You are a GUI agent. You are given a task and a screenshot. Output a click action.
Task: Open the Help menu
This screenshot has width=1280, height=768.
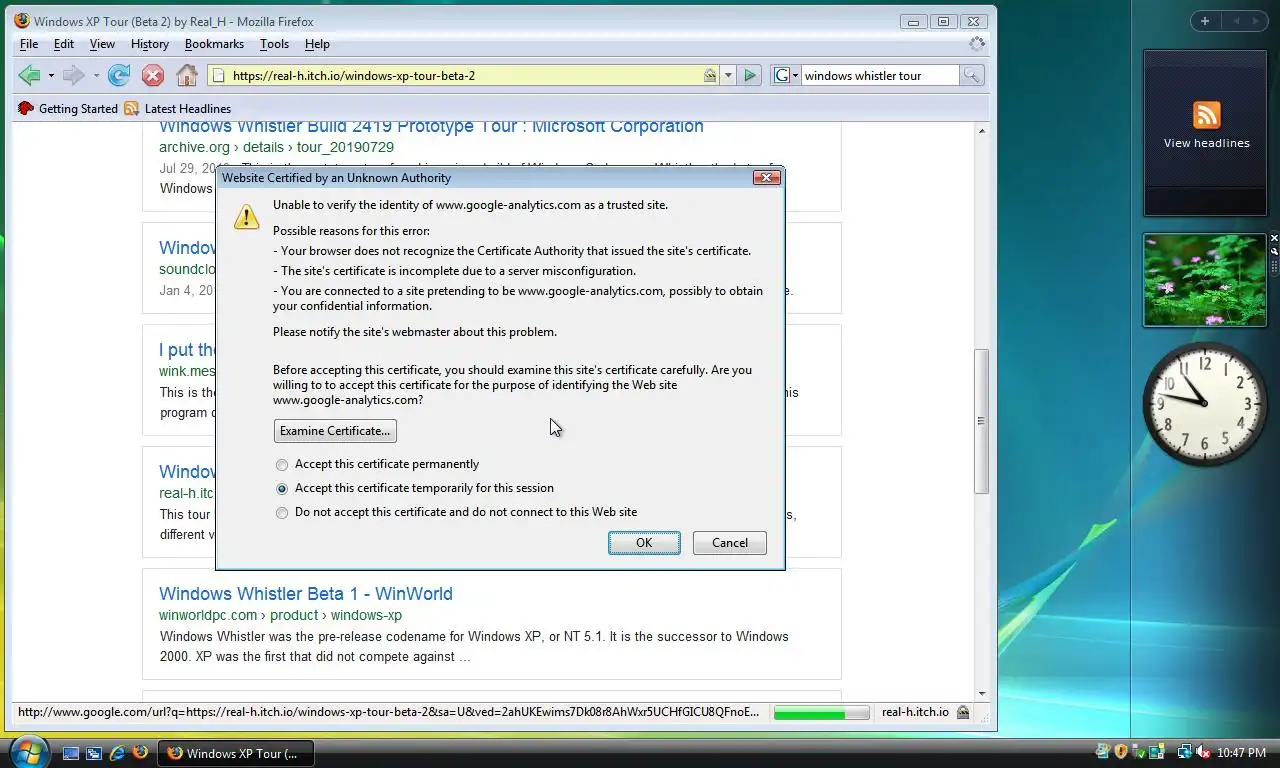click(317, 44)
